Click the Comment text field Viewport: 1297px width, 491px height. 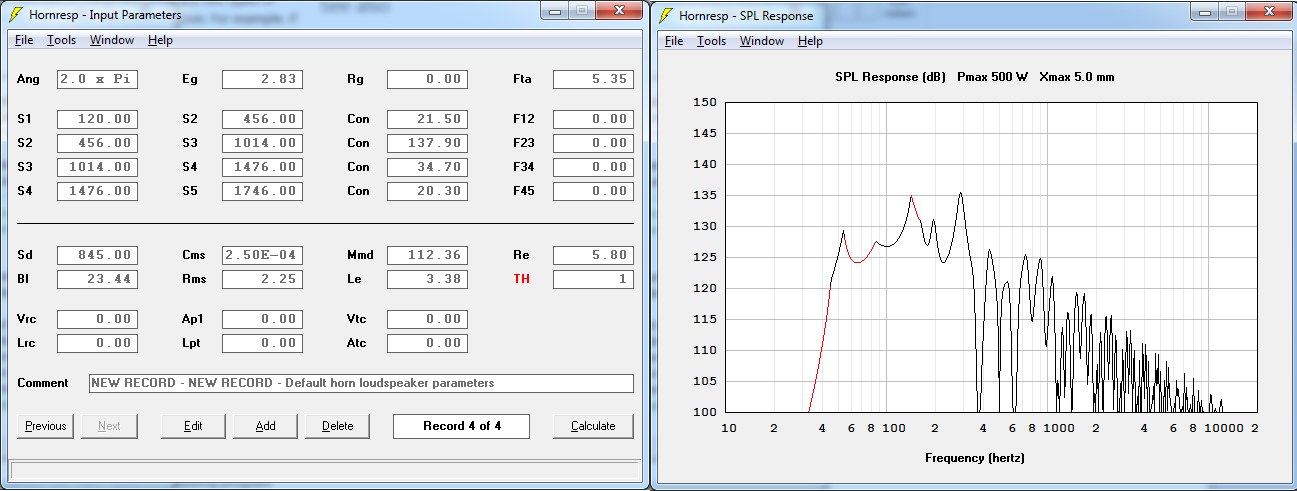[x=361, y=383]
